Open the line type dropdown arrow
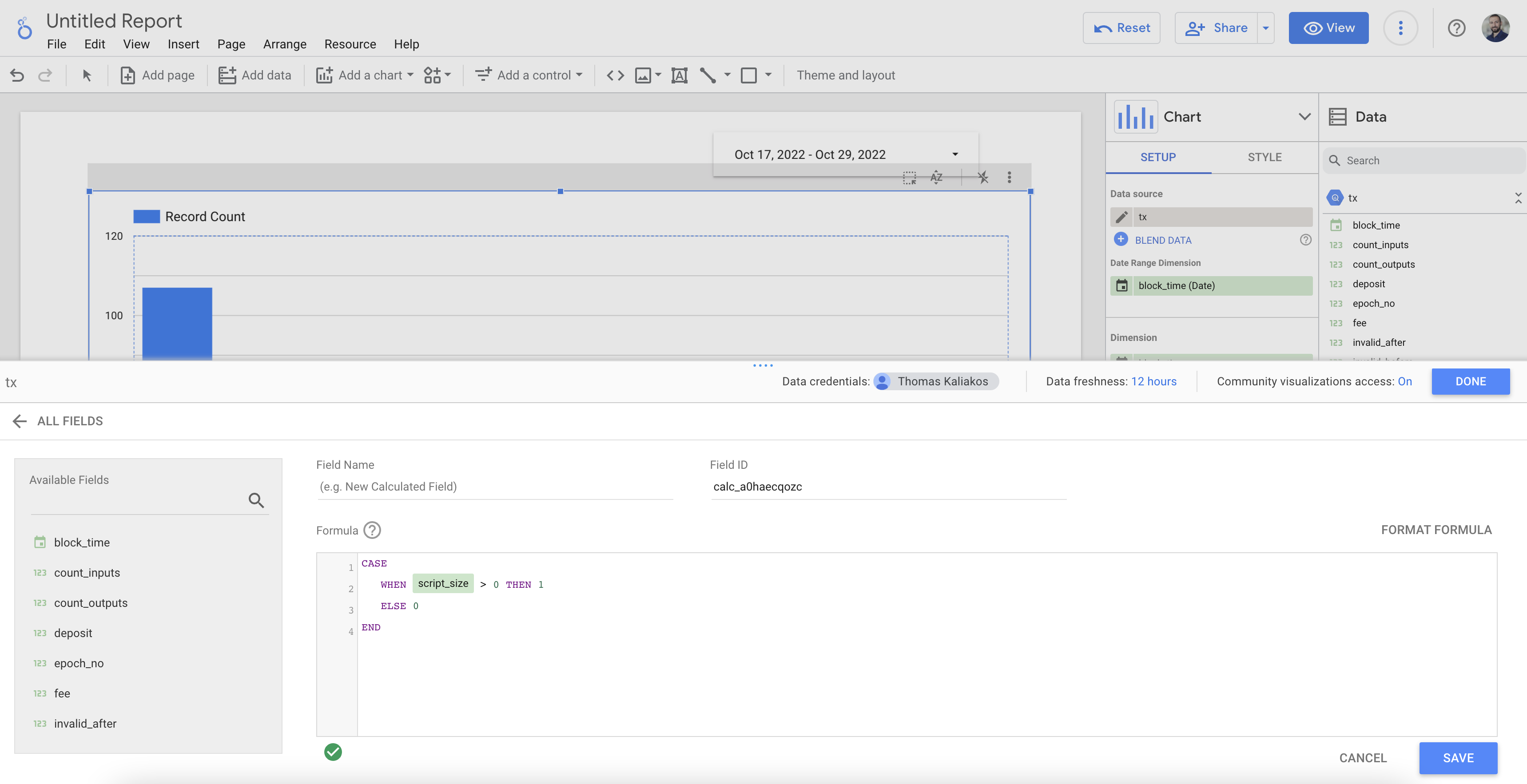 pos(728,75)
